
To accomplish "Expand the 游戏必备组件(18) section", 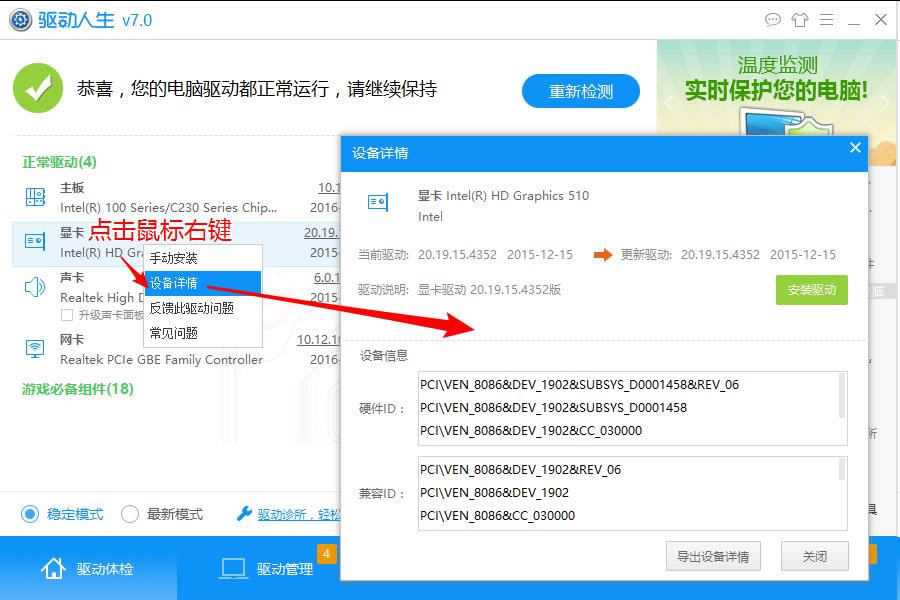I will click(77, 389).
